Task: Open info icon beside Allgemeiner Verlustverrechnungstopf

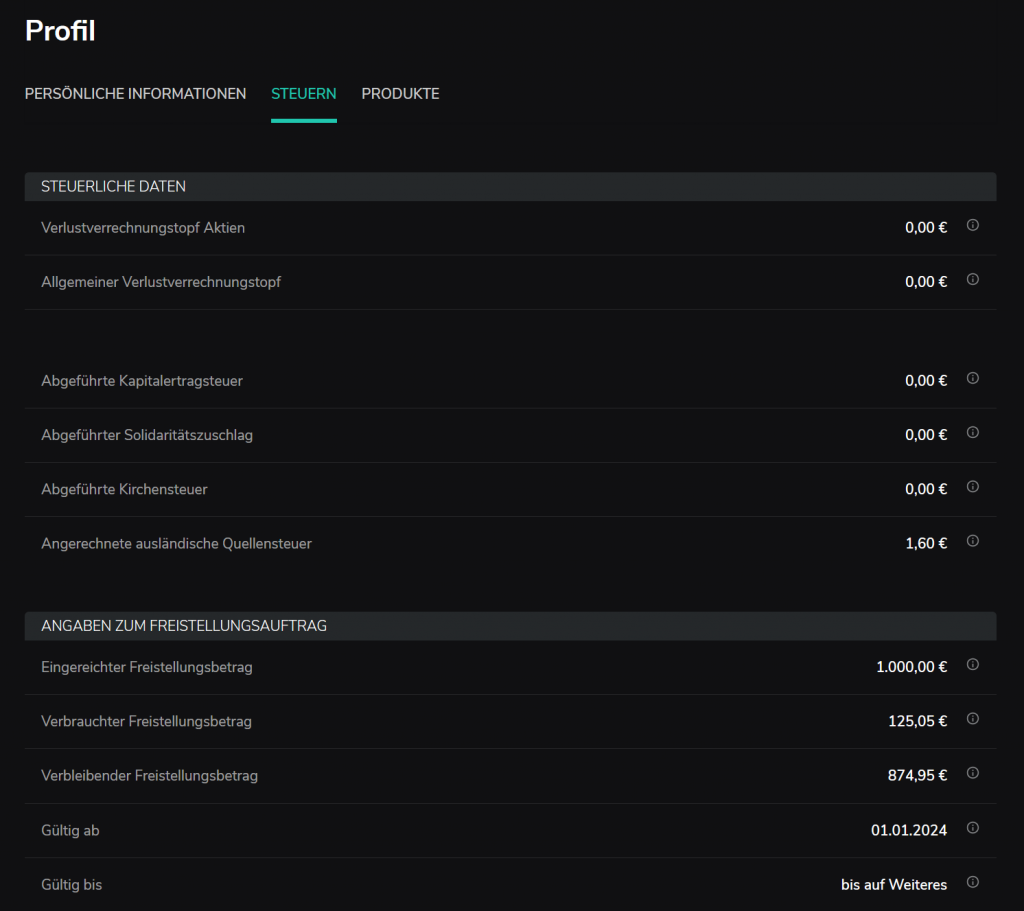Action: [972, 280]
